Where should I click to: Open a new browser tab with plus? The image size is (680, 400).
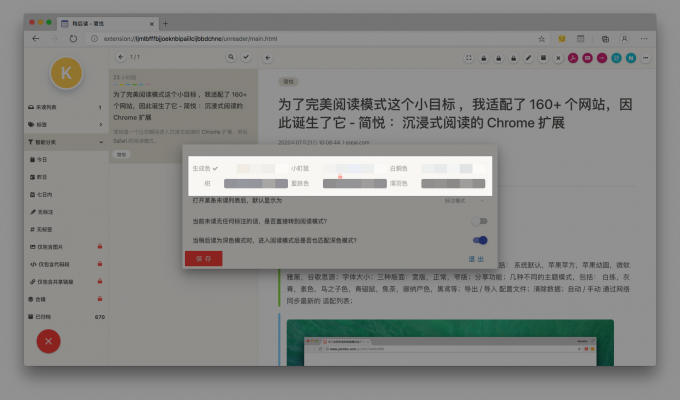(x=165, y=23)
